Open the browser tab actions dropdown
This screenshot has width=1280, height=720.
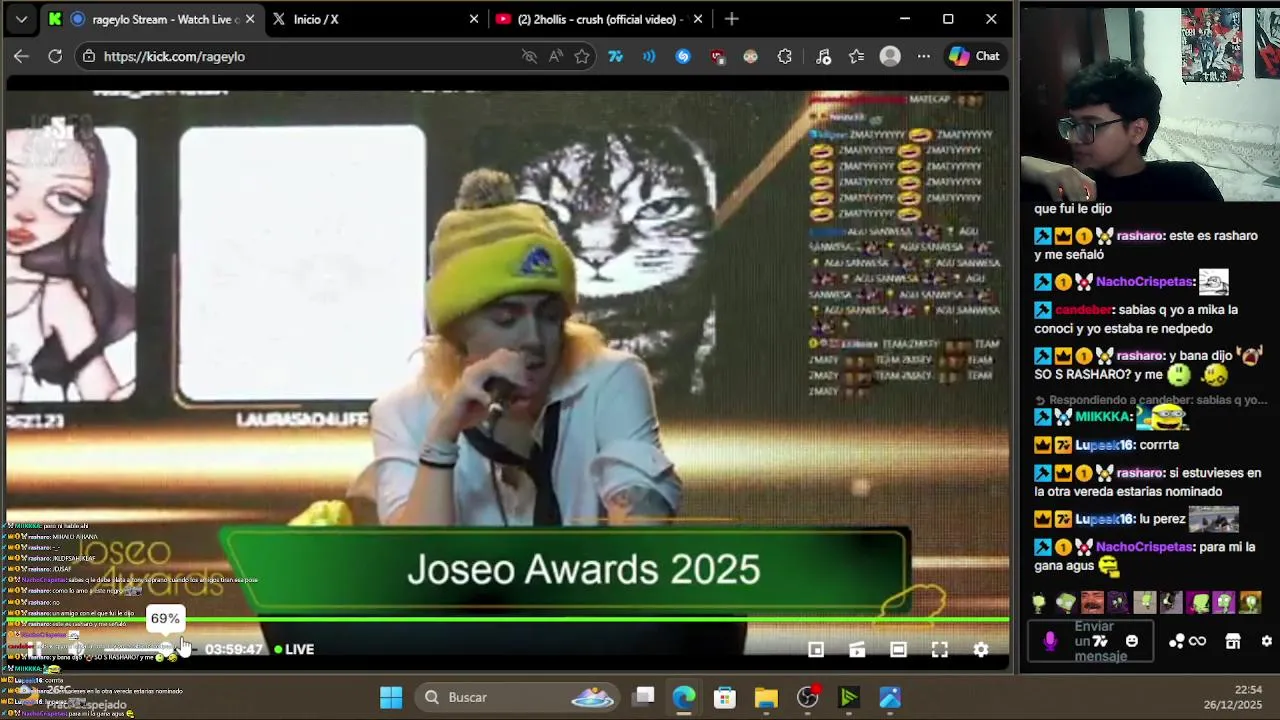click(21, 19)
